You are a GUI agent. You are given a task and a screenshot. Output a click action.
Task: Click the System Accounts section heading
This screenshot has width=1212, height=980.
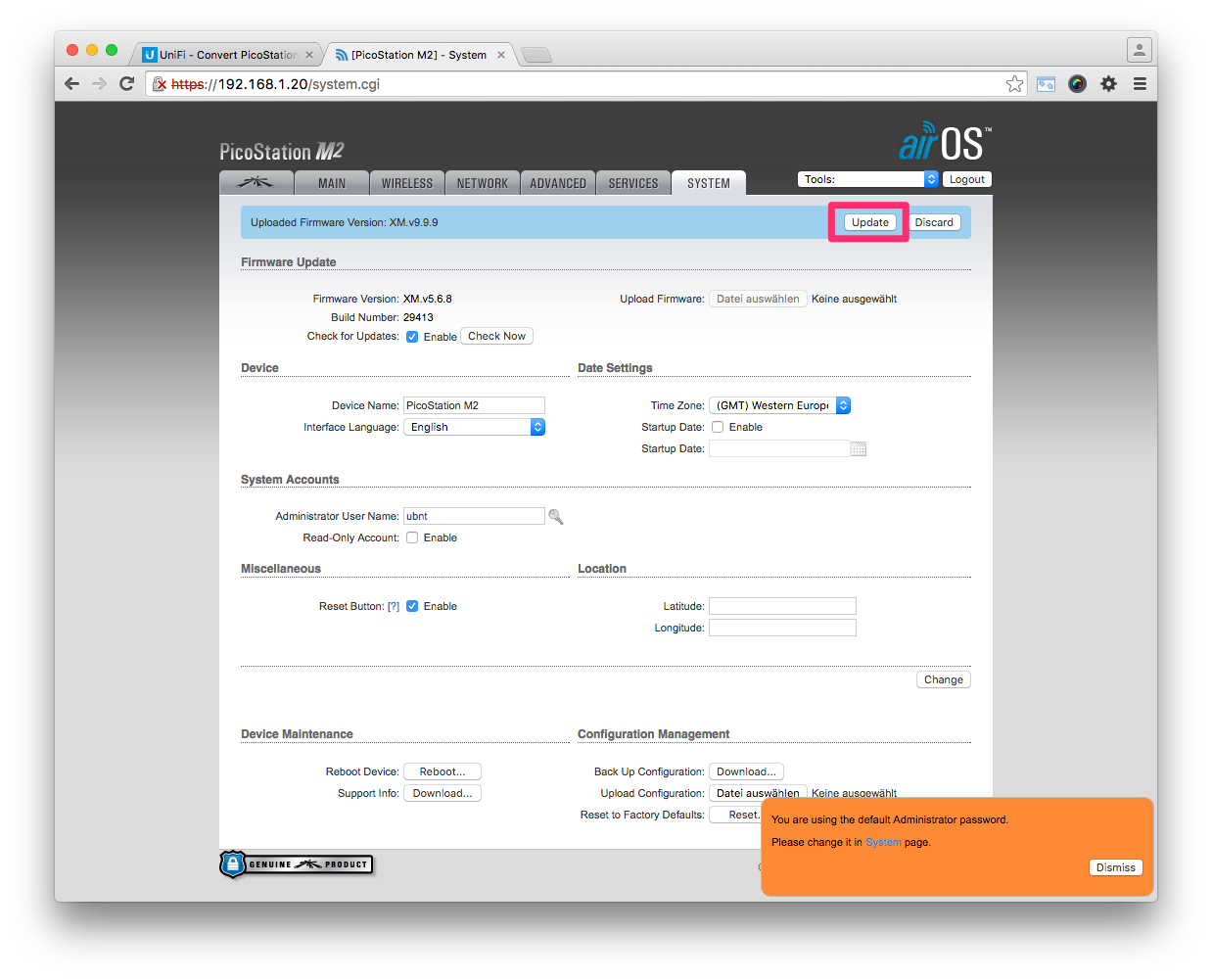click(x=290, y=480)
